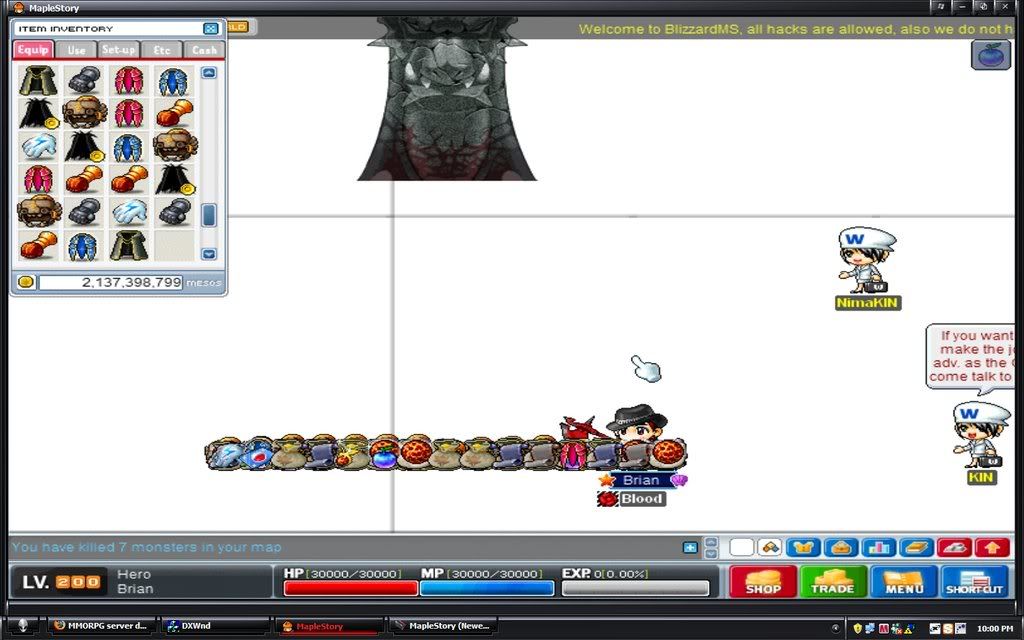
Task: Open the equipment shirt quick button
Action: pos(803,547)
